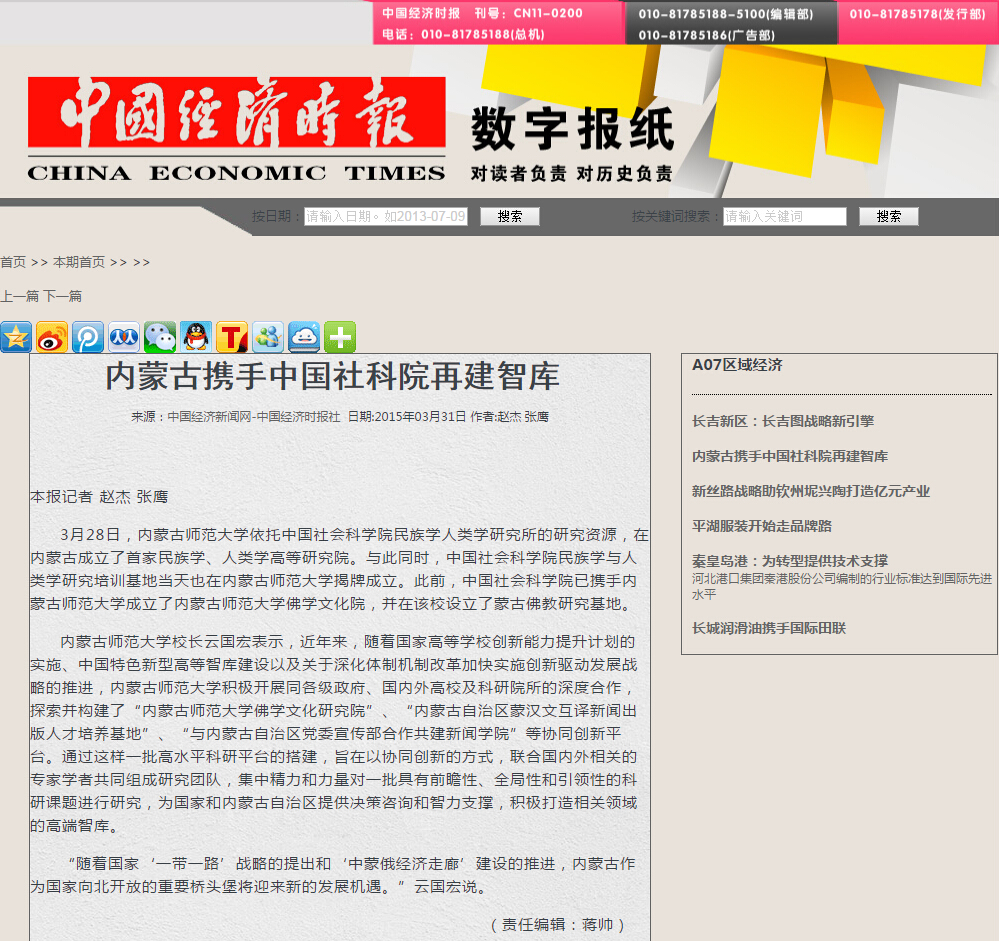Image resolution: width=1002 pixels, height=941 pixels.
Task: Select the 责任编辑：蒋帅 credit
Action: [557, 924]
